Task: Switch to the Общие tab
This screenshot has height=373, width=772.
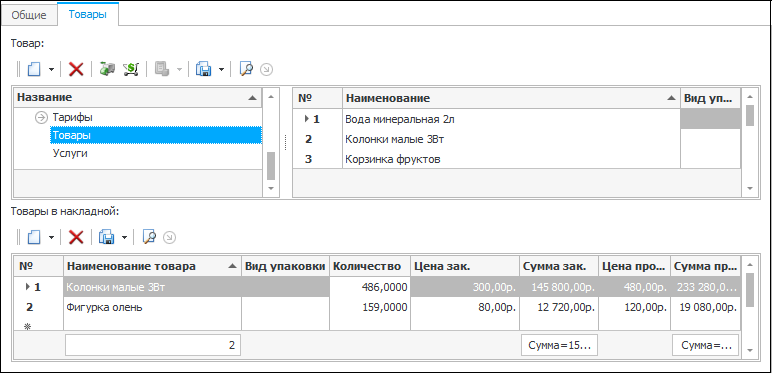Action: [29, 15]
